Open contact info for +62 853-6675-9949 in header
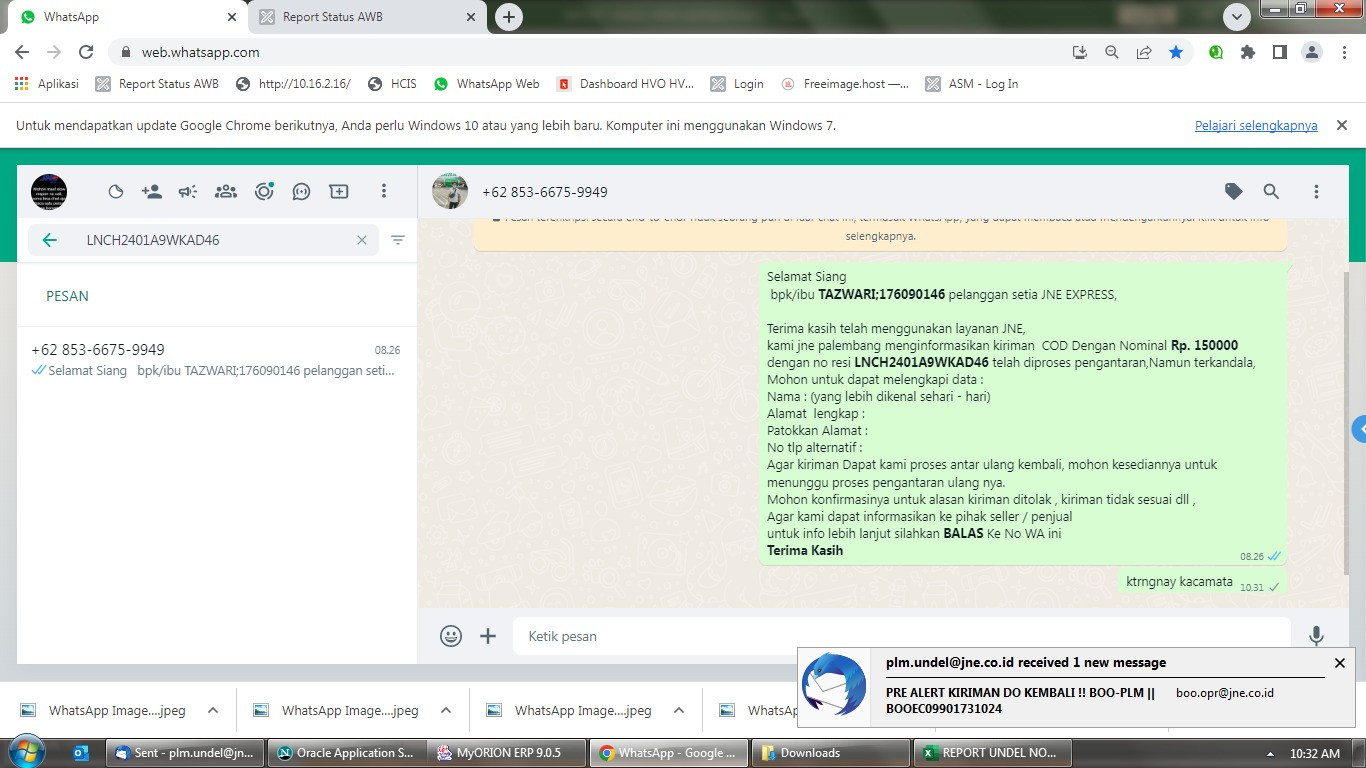 pos(545,192)
